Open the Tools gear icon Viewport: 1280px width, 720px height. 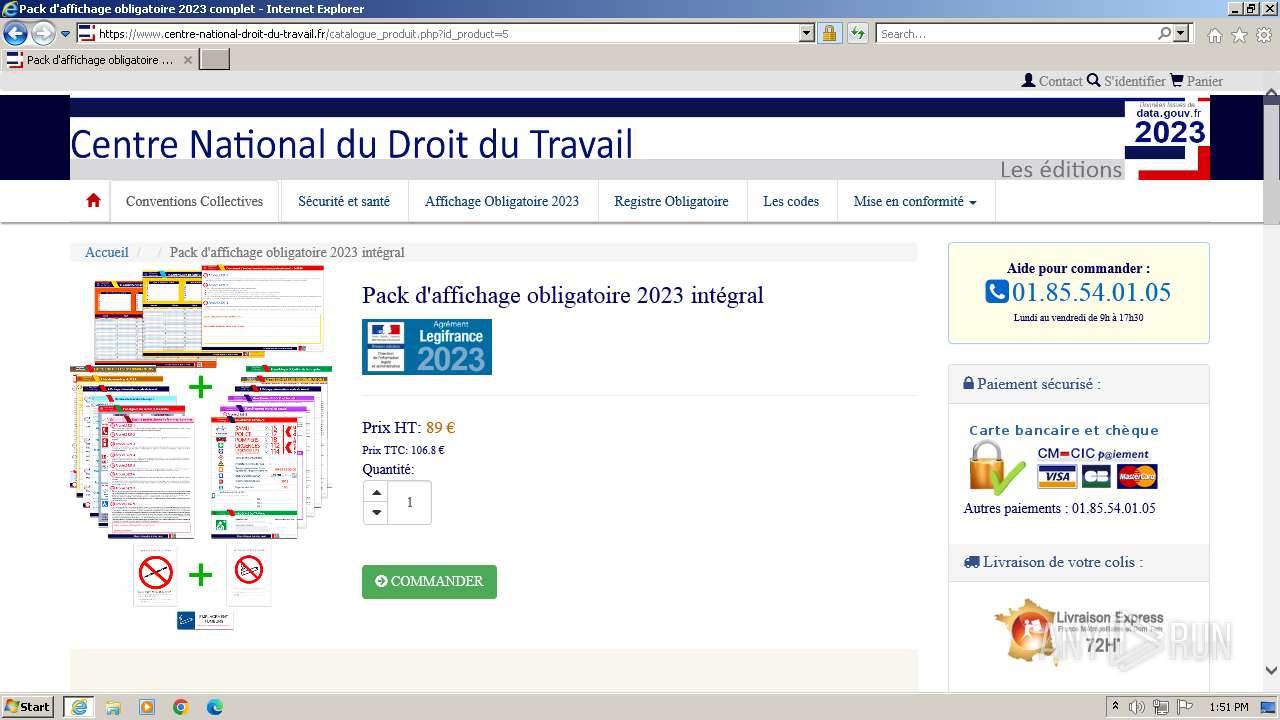tap(1264, 35)
